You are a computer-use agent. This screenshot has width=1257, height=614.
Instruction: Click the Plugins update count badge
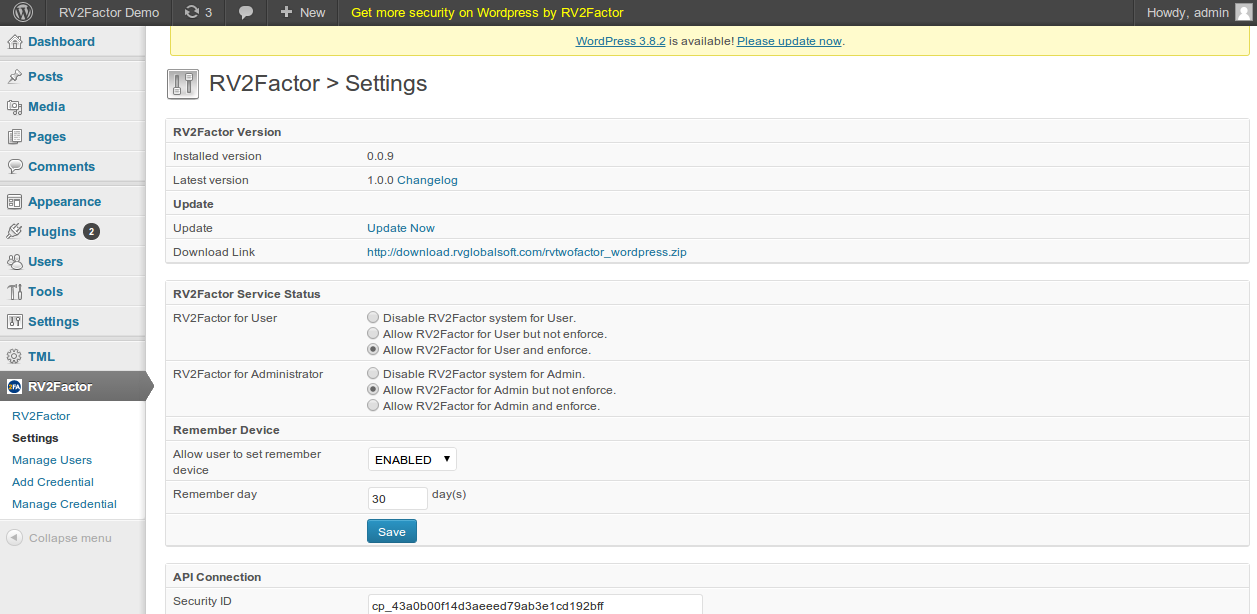coord(91,232)
